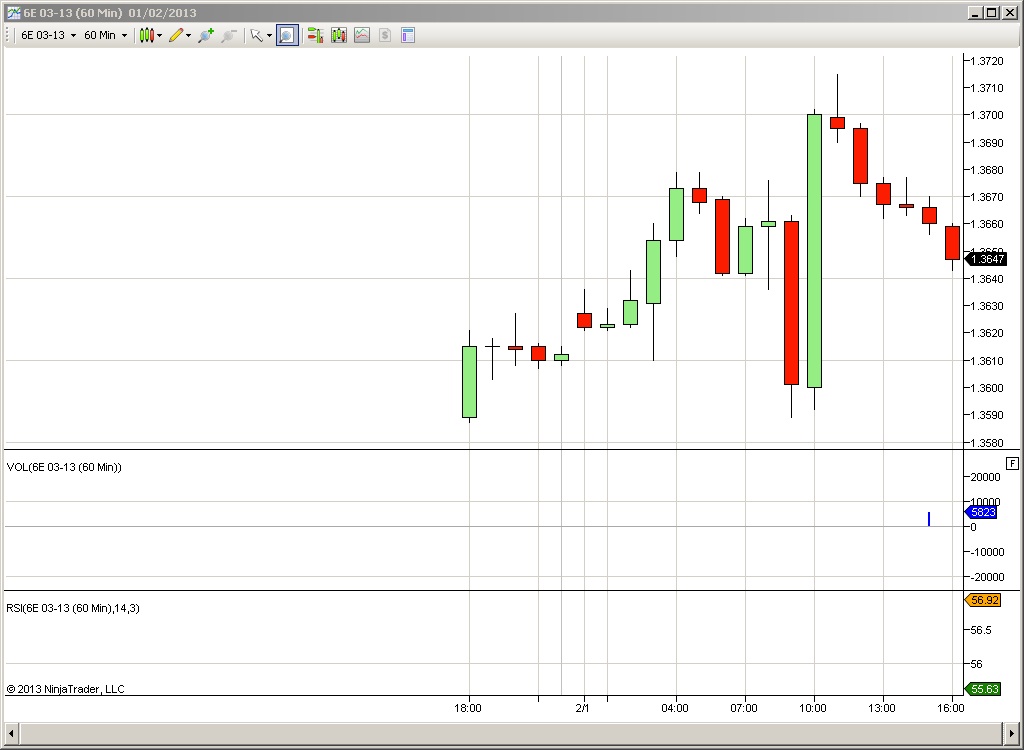Image resolution: width=1024 pixels, height=750 pixels.
Task: Open the 60 Min interval dropdown
Action: [x=105, y=35]
